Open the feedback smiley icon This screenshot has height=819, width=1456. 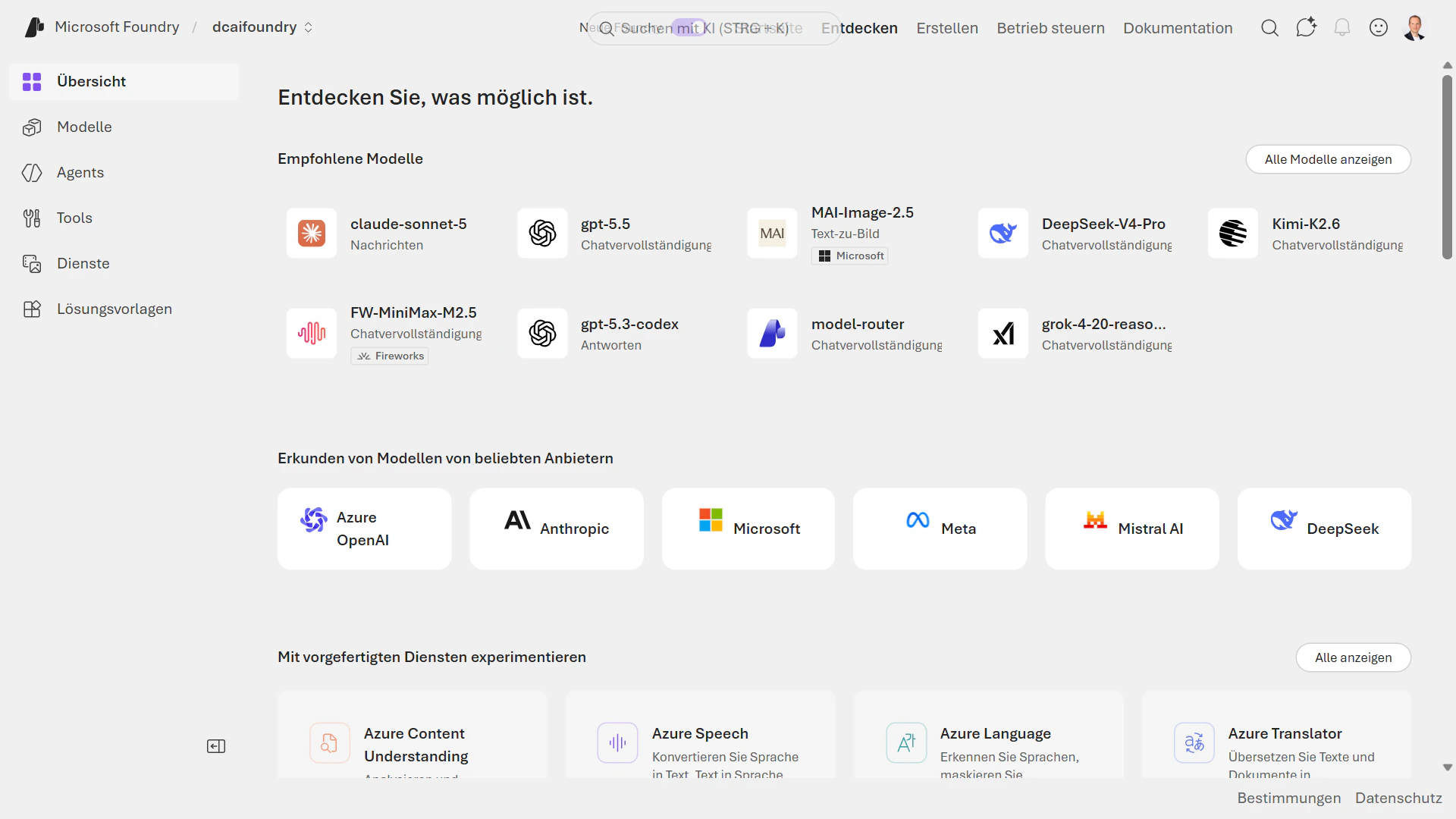[x=1379, y=28]
